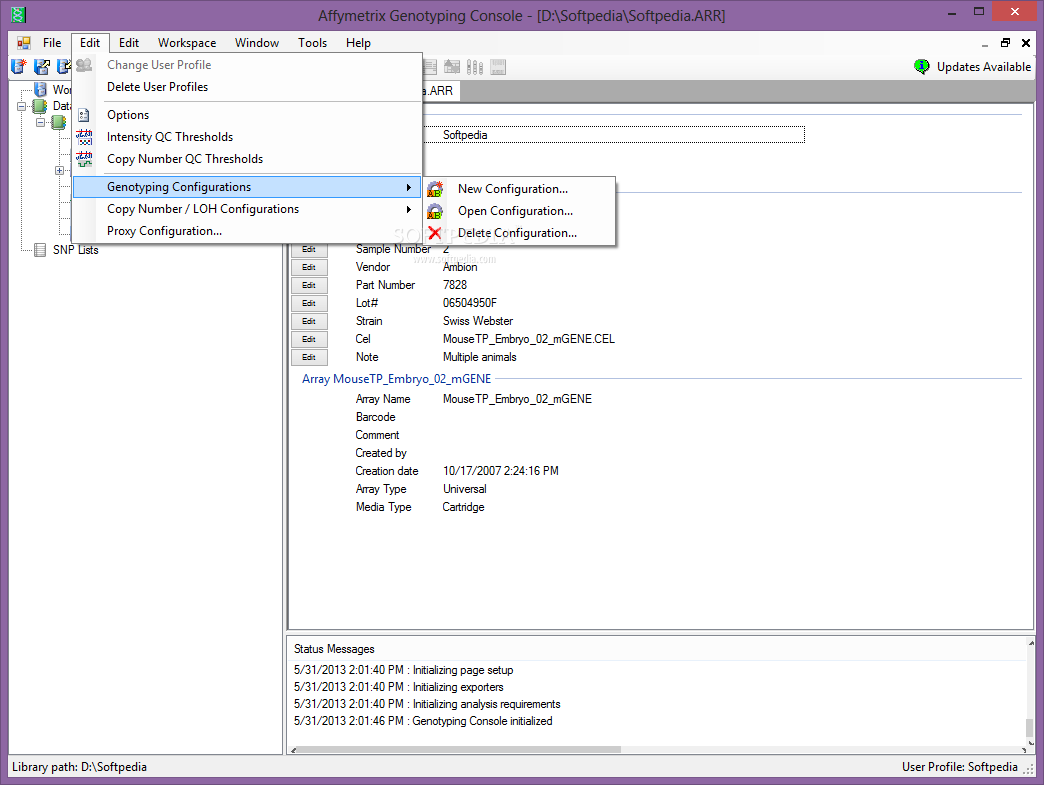Click Edit button for Part Number
This screenshot has width=1044, height=785.
[309, 285]
